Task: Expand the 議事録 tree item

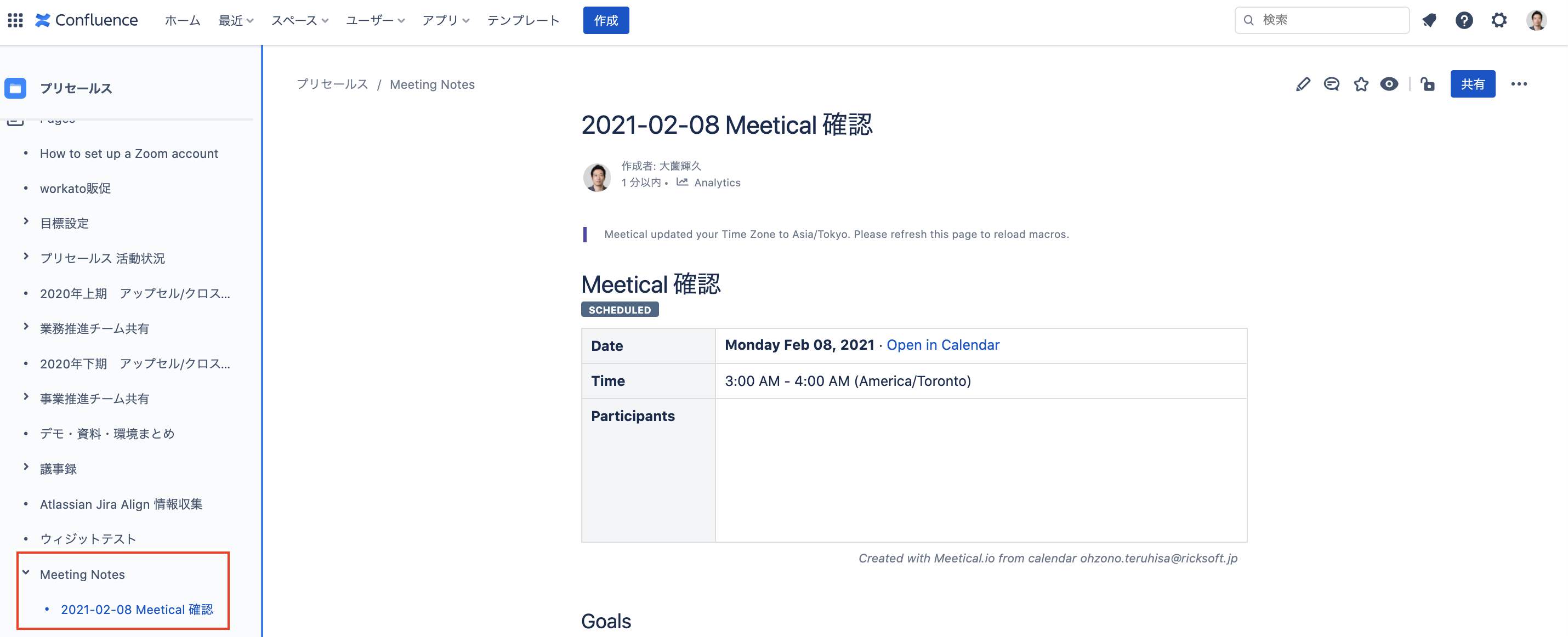Action: [x=26, y=467]
